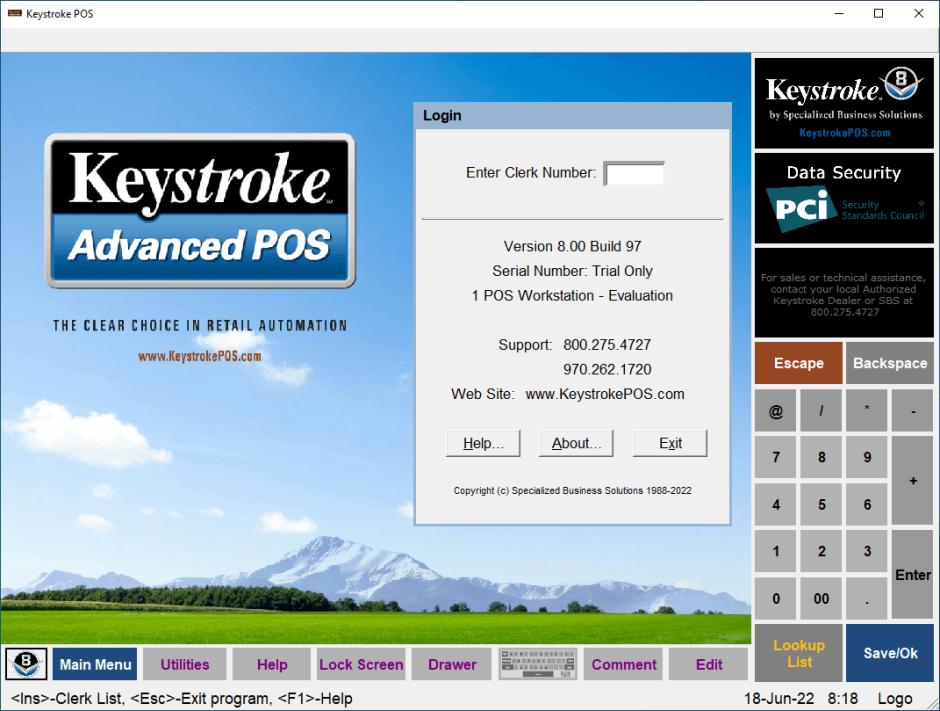The width and height of the screenshot is (940, 711).
Task: Tap the minus key on the keypad
Action: tap(912, 411)
